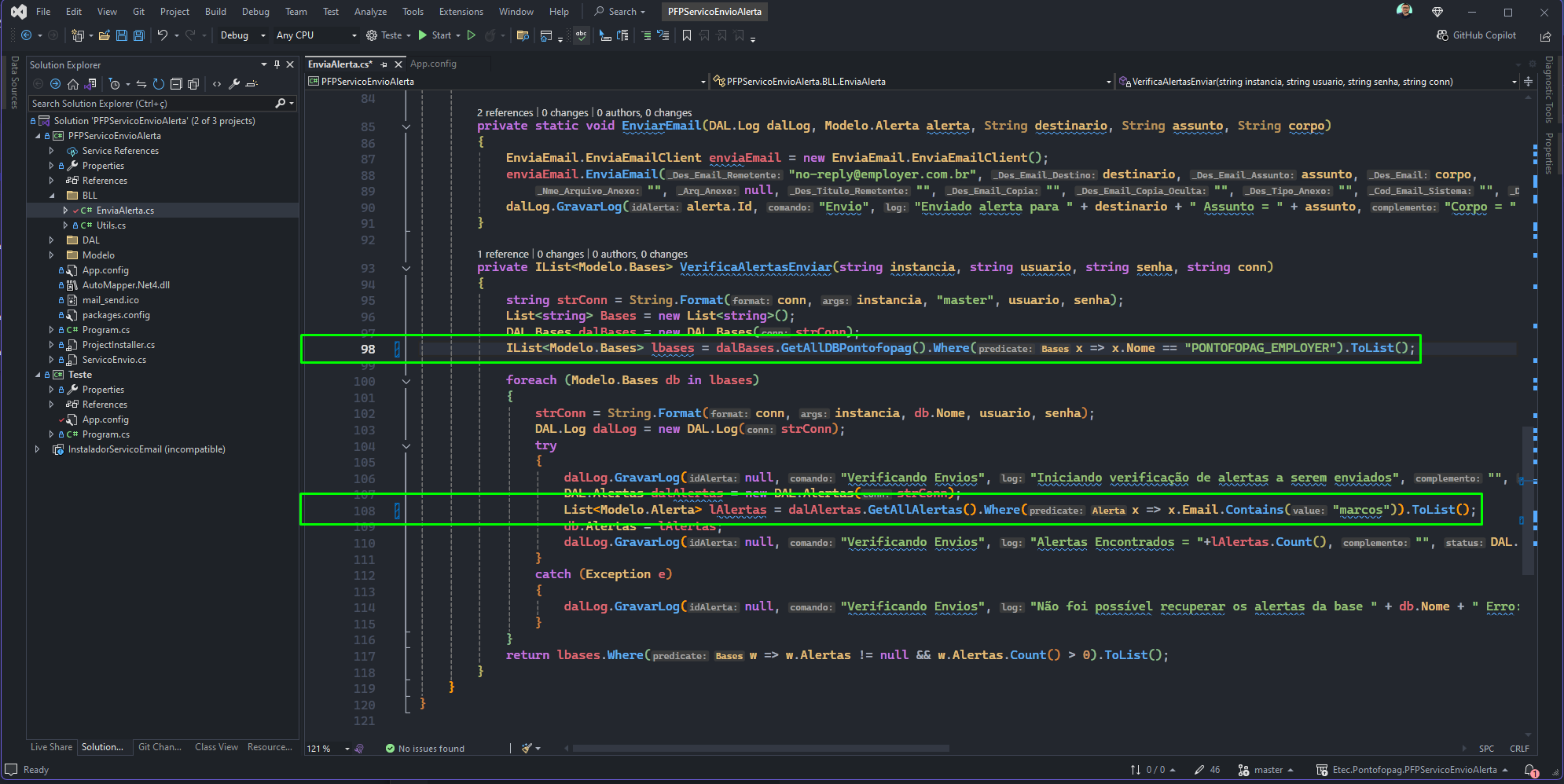
Task: Click the Start Without Debugging play outline icon
Action: [472, 35]
